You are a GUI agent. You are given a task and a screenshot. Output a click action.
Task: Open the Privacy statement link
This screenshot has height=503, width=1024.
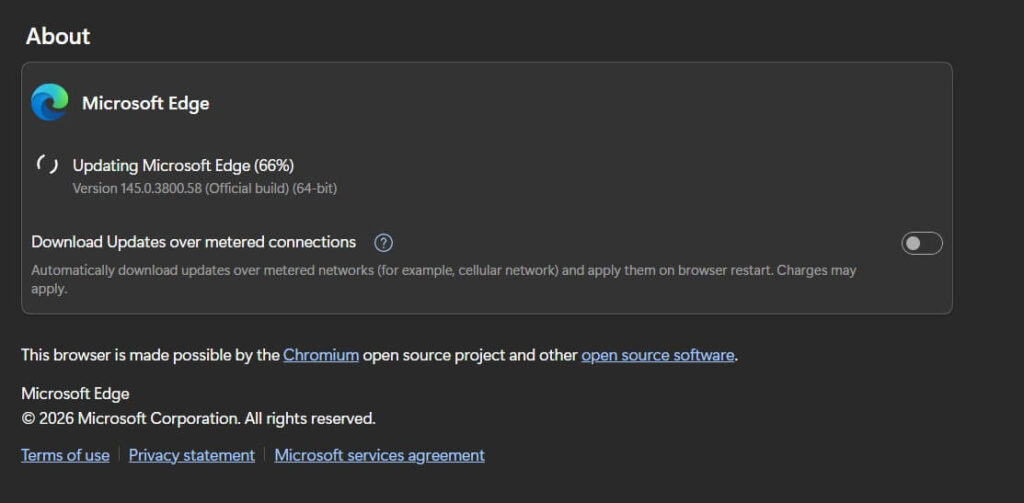click(x=191, y=455)
